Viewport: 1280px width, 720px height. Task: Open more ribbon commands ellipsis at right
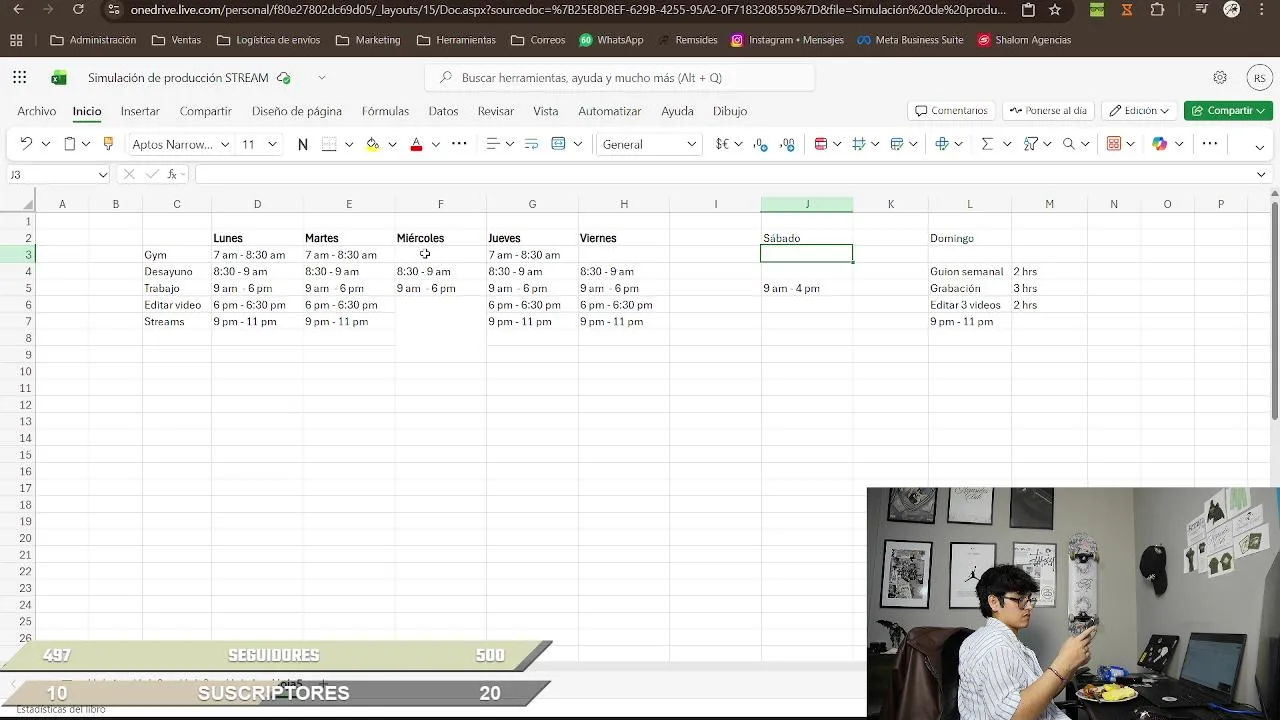click(1210, 144)
